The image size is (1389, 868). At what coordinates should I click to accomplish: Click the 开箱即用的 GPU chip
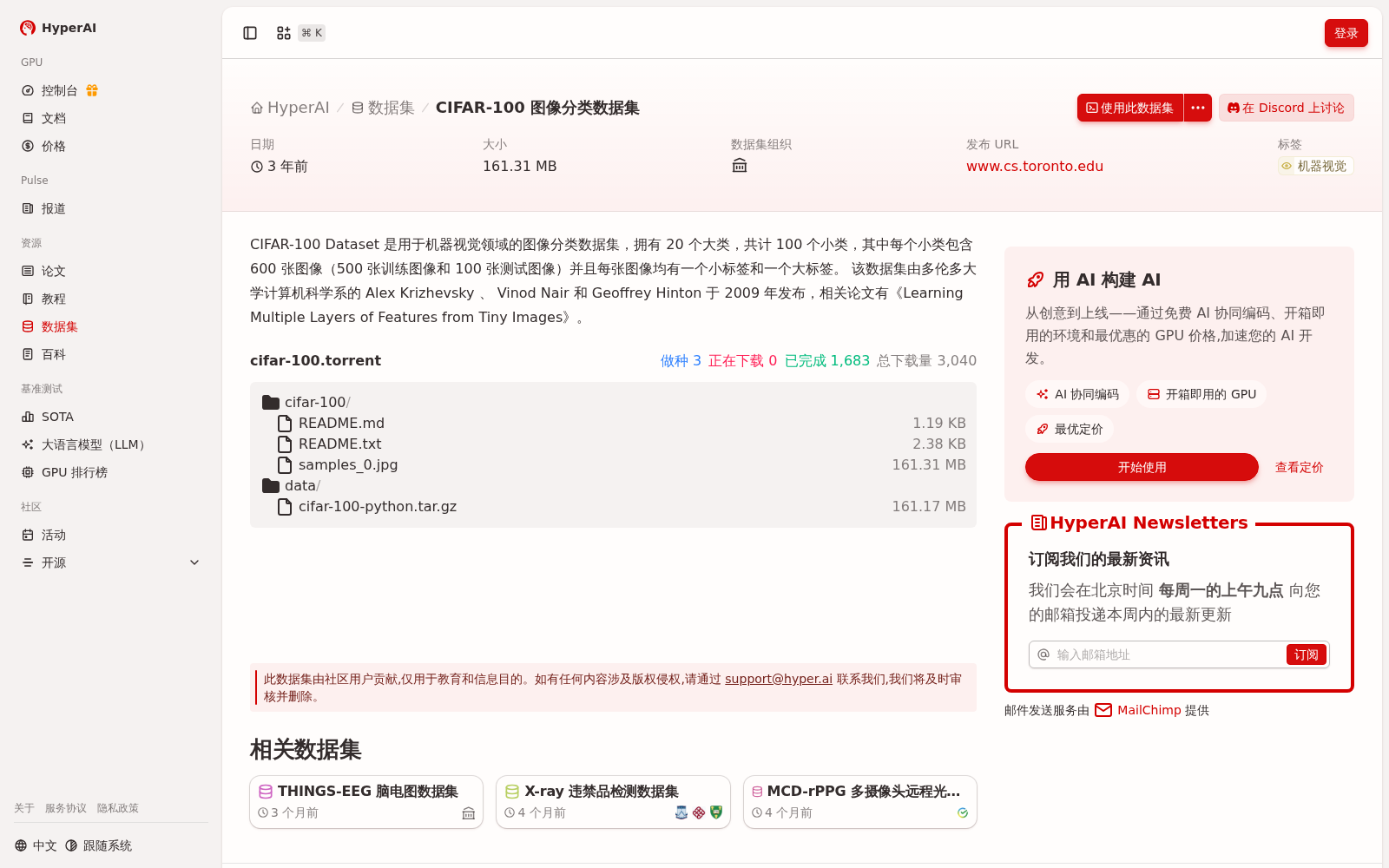1201,394
